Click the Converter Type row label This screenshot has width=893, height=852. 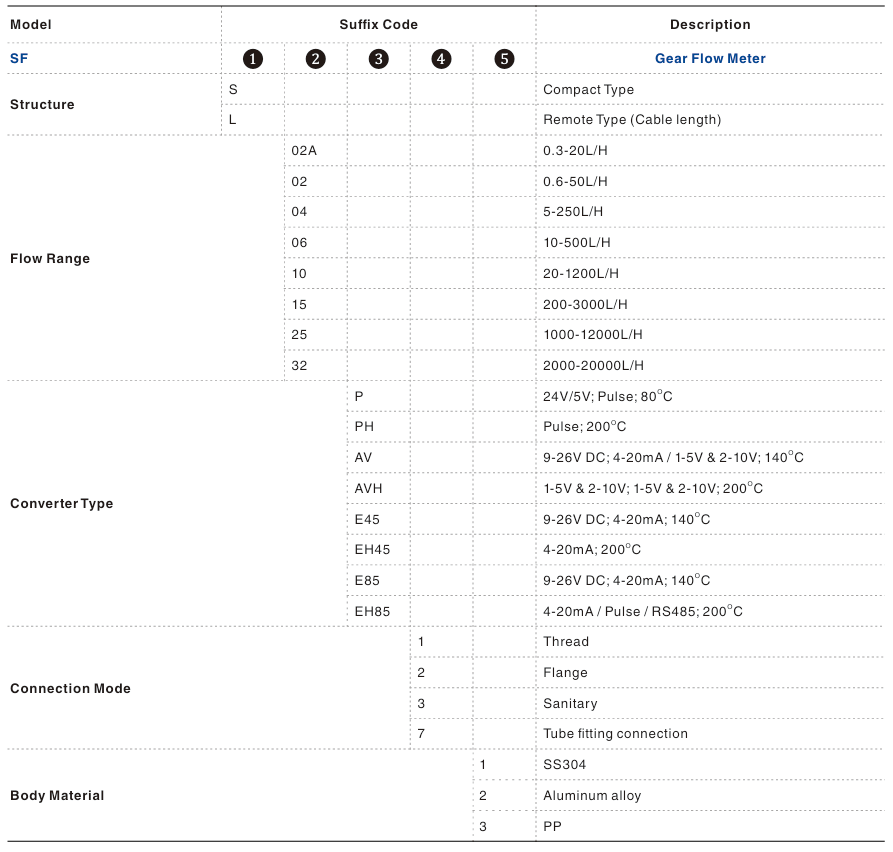(61, 504)
